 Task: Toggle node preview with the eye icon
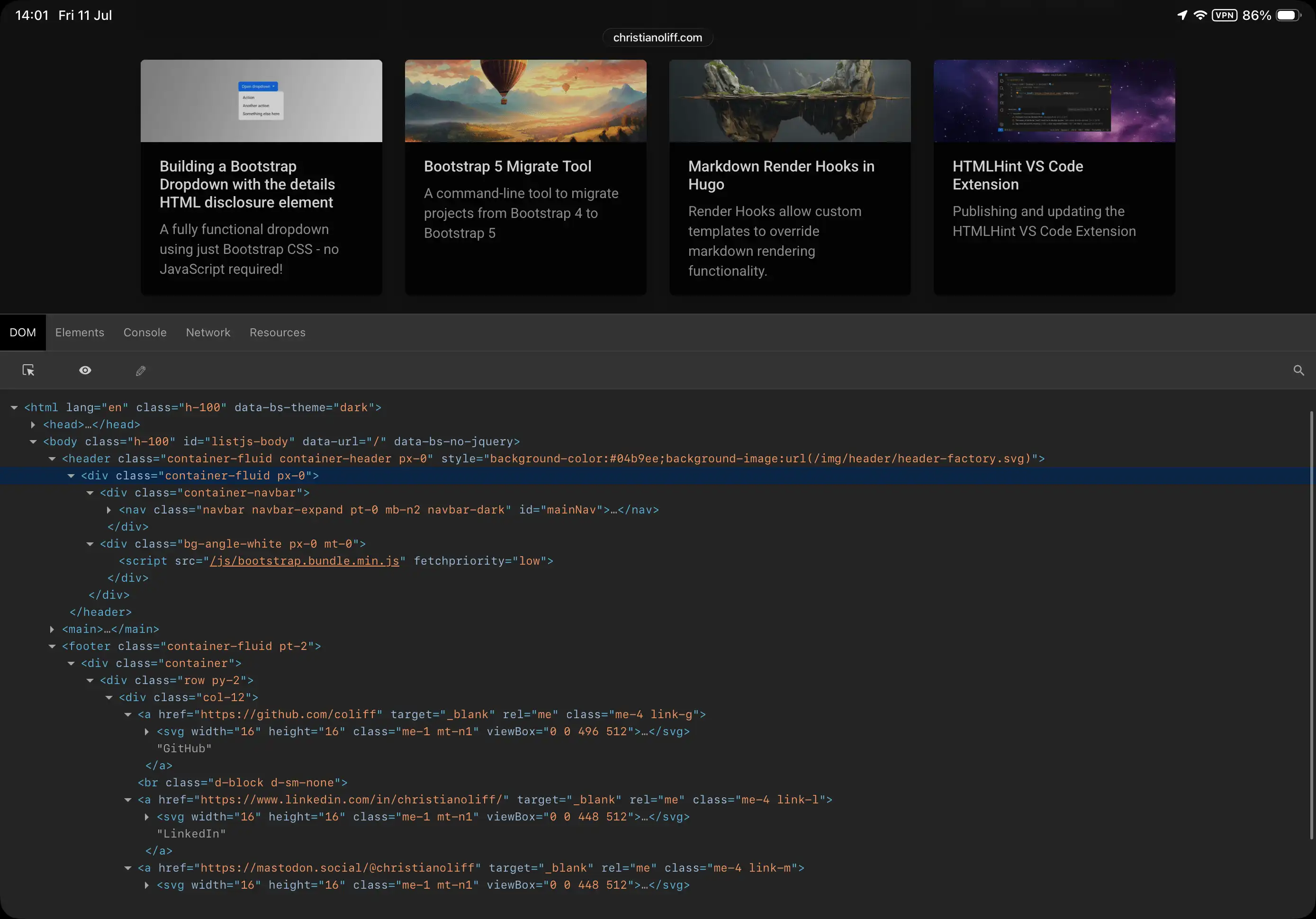pos(85,370)
